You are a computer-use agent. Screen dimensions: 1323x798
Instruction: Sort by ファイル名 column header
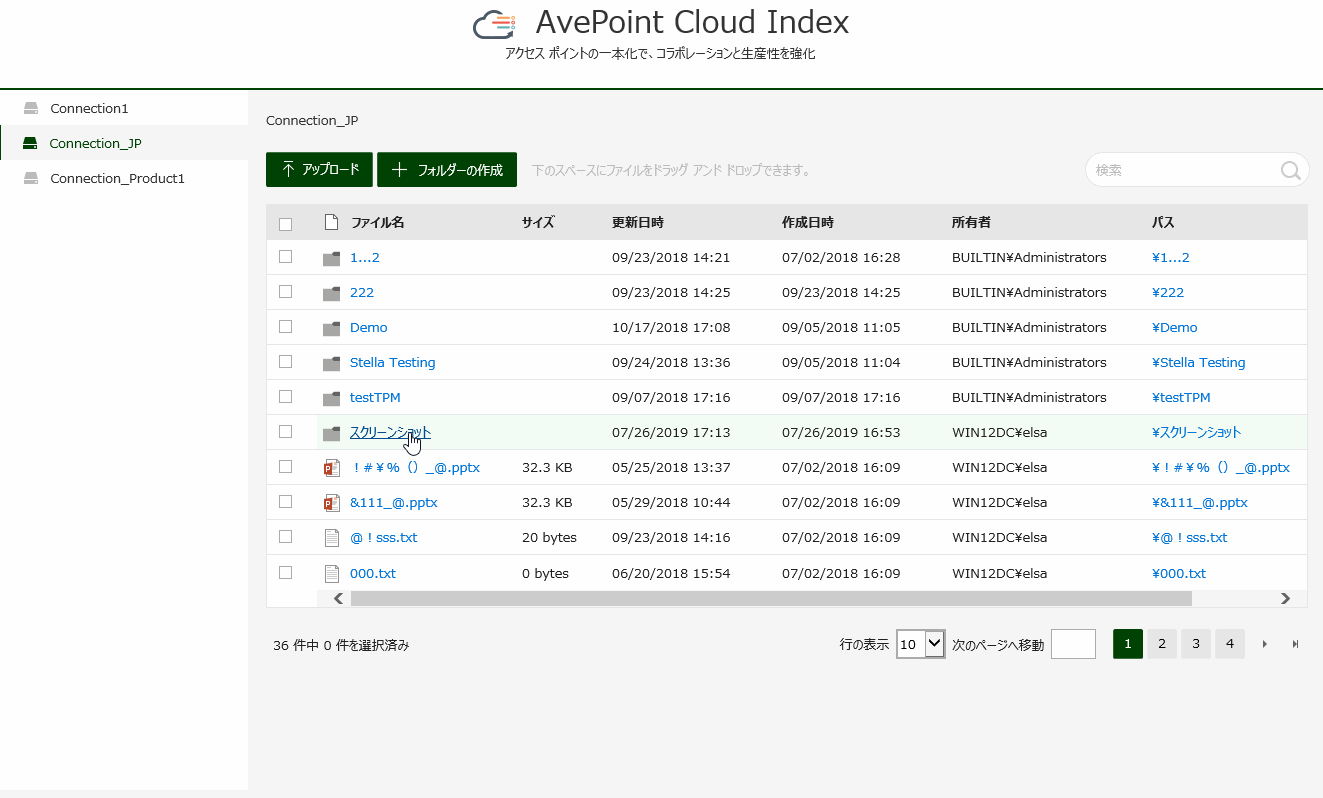(x=377, y=222)
